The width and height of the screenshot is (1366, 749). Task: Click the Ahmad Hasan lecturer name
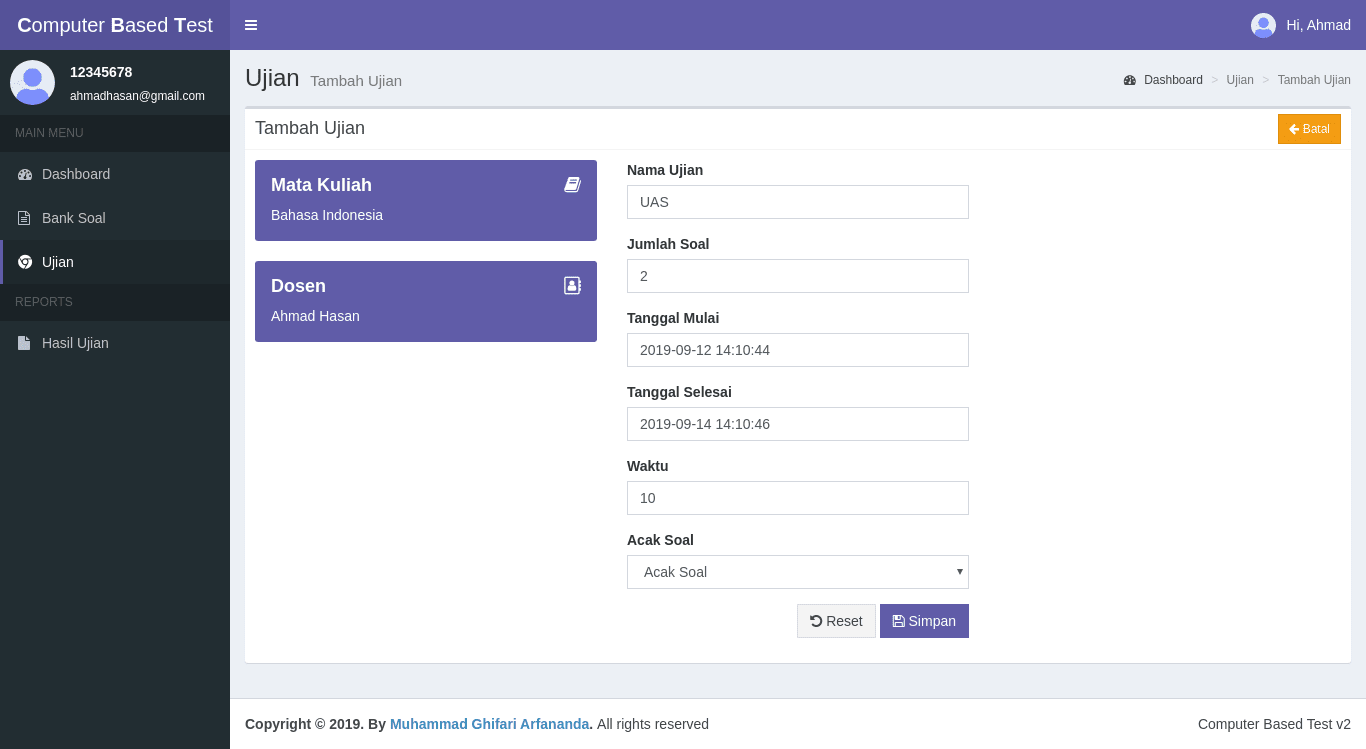point(315,316)
